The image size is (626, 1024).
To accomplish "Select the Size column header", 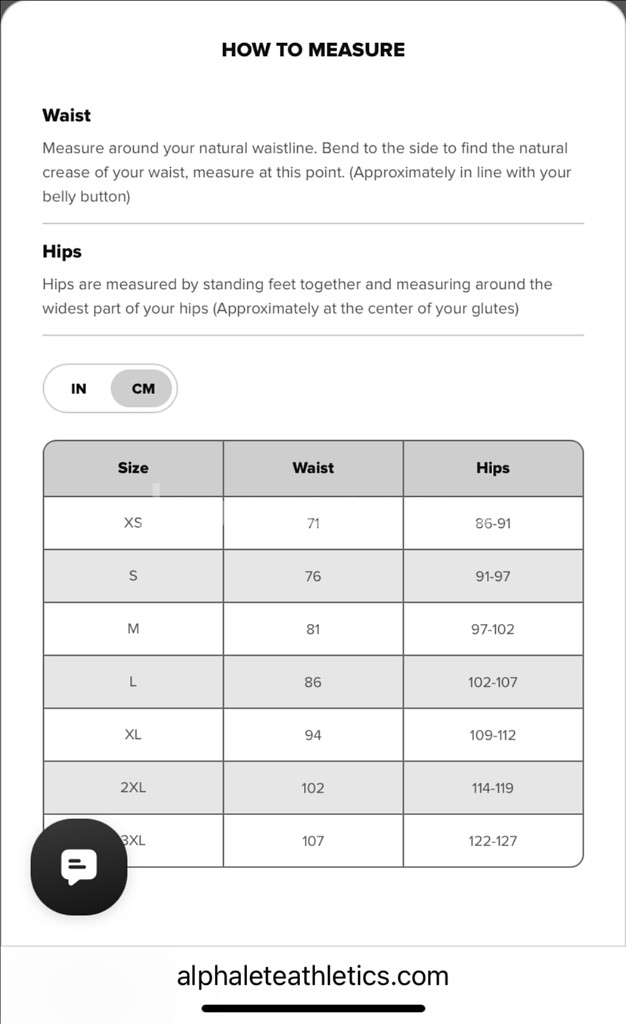I will [x=132, y=467].
